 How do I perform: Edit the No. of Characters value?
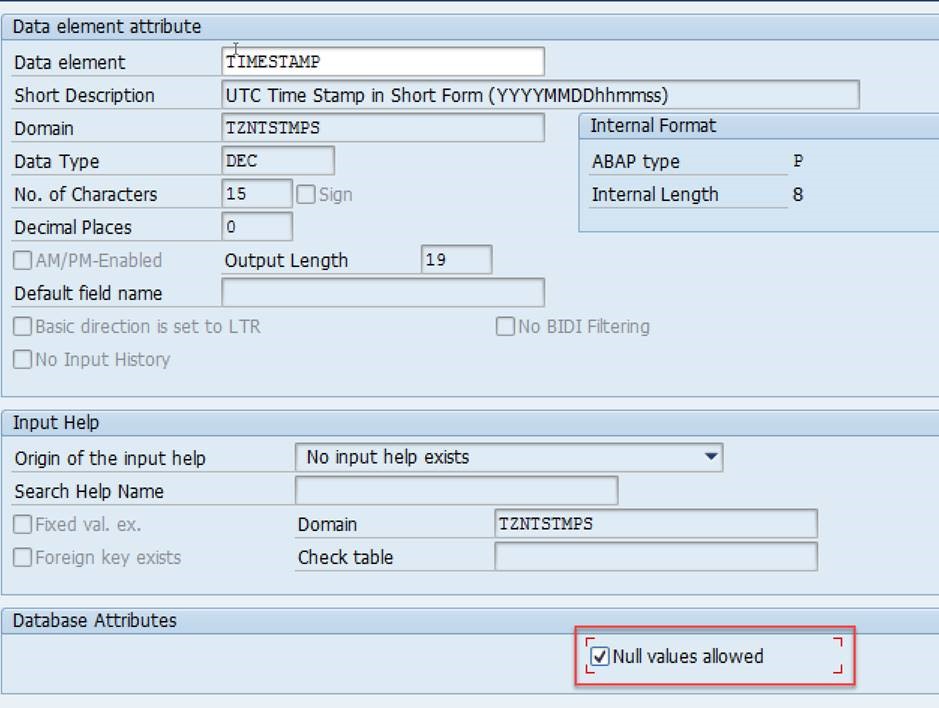pyautogui.click(x=255, y=193)
